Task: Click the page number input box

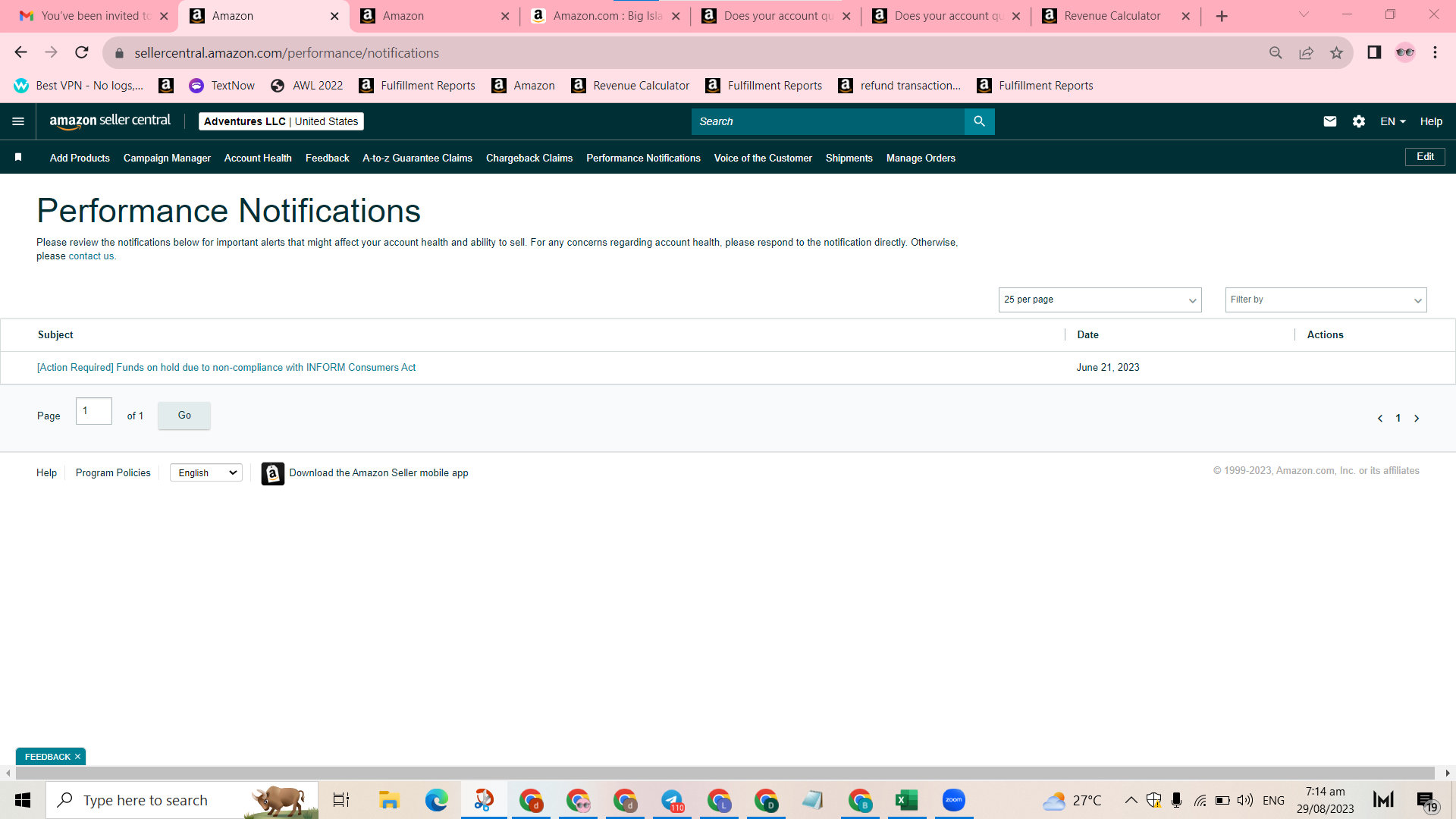Action: [94, 411]
